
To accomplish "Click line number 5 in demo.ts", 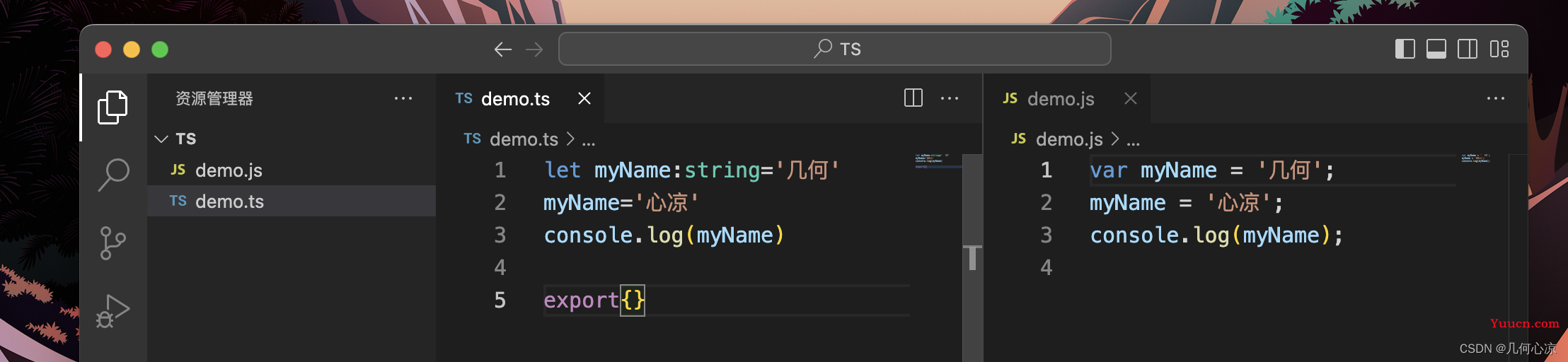I will (500, 300).
